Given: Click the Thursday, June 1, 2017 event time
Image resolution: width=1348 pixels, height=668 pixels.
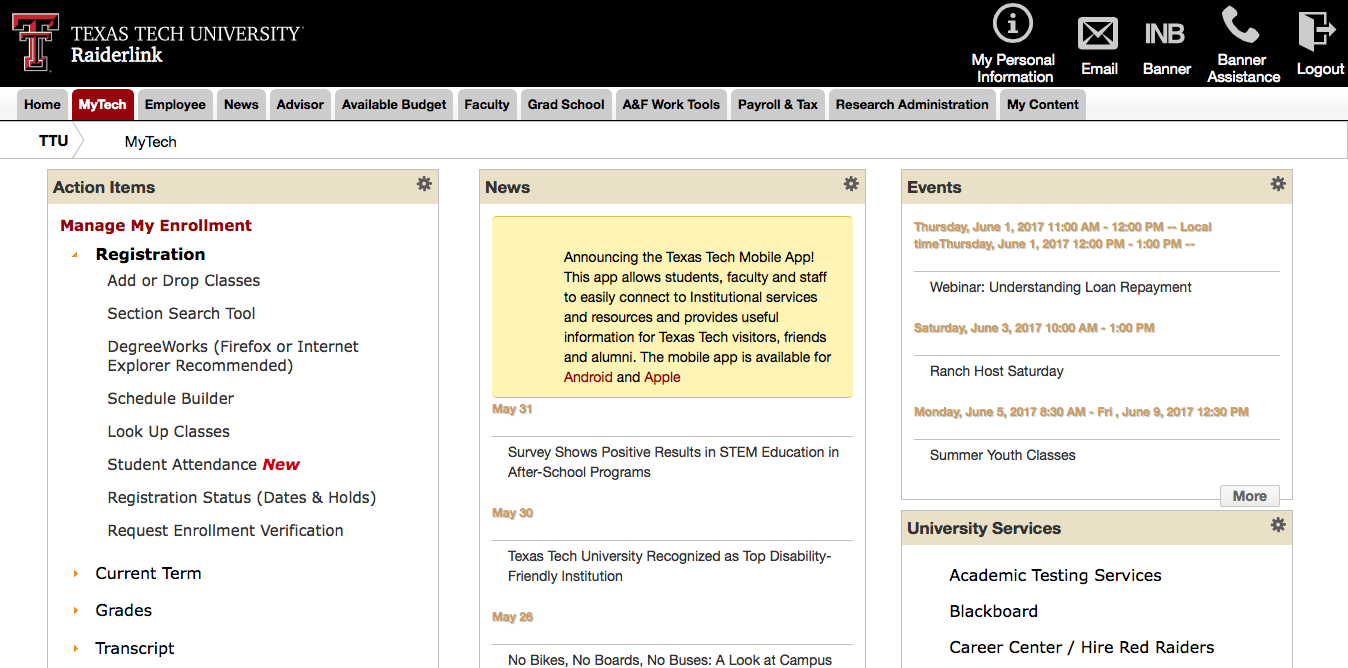Looking at the screenshot, I should pos(1063,235).
